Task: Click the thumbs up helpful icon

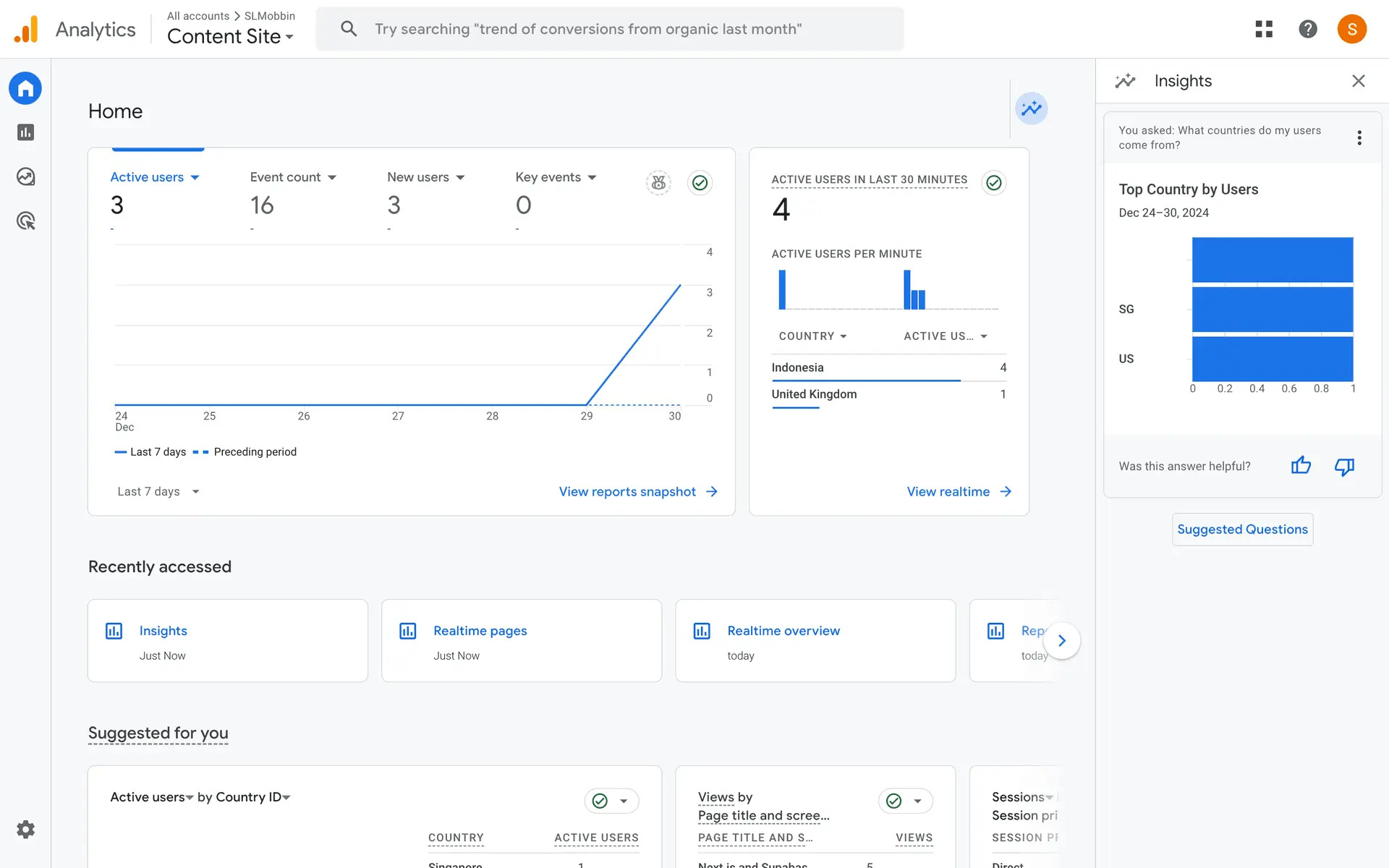Action: pyautogui.click(x=1300, y=466)
